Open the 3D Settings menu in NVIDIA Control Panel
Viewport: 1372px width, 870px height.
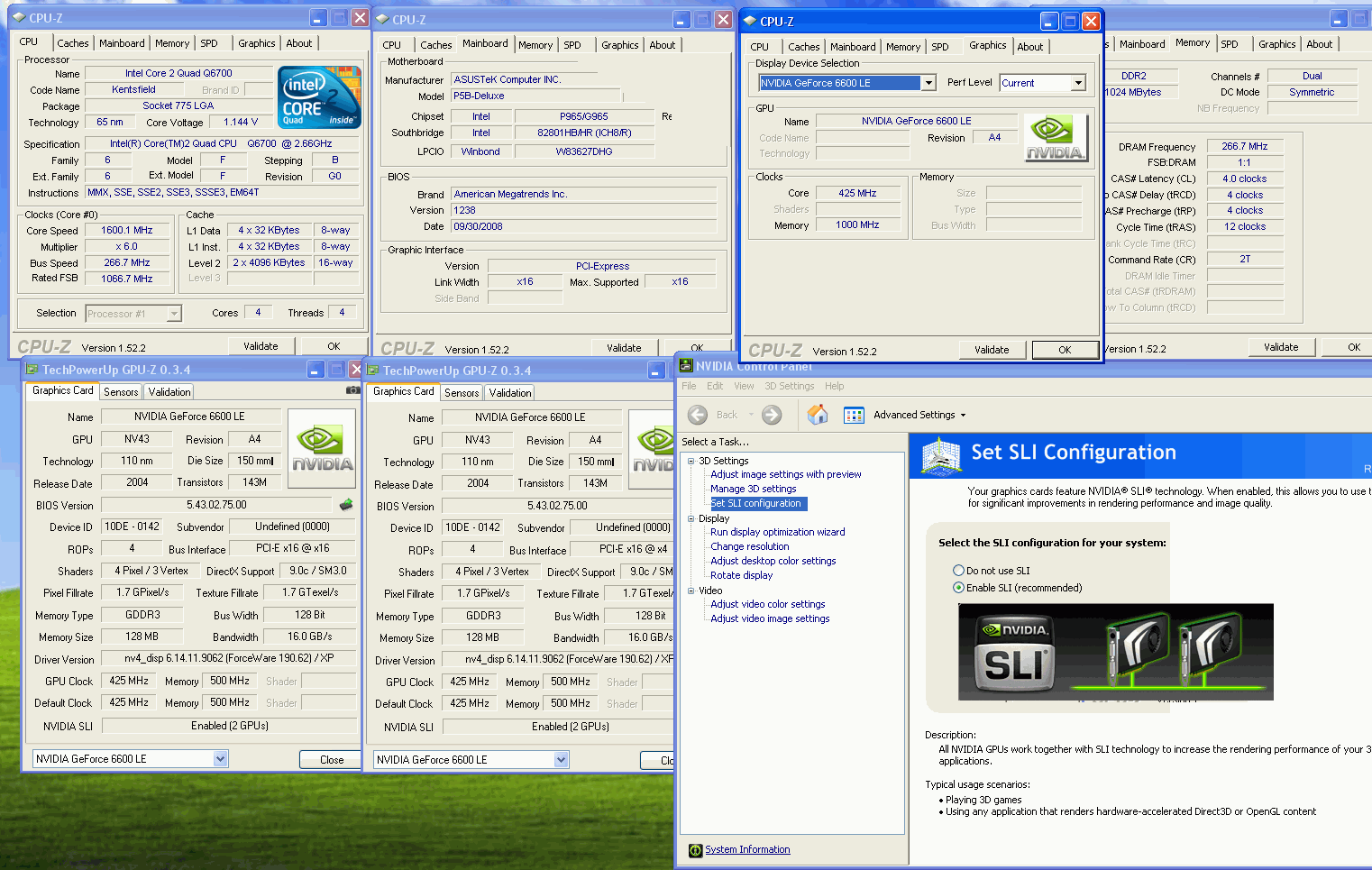pyautogui.click(x=789, y=386)
